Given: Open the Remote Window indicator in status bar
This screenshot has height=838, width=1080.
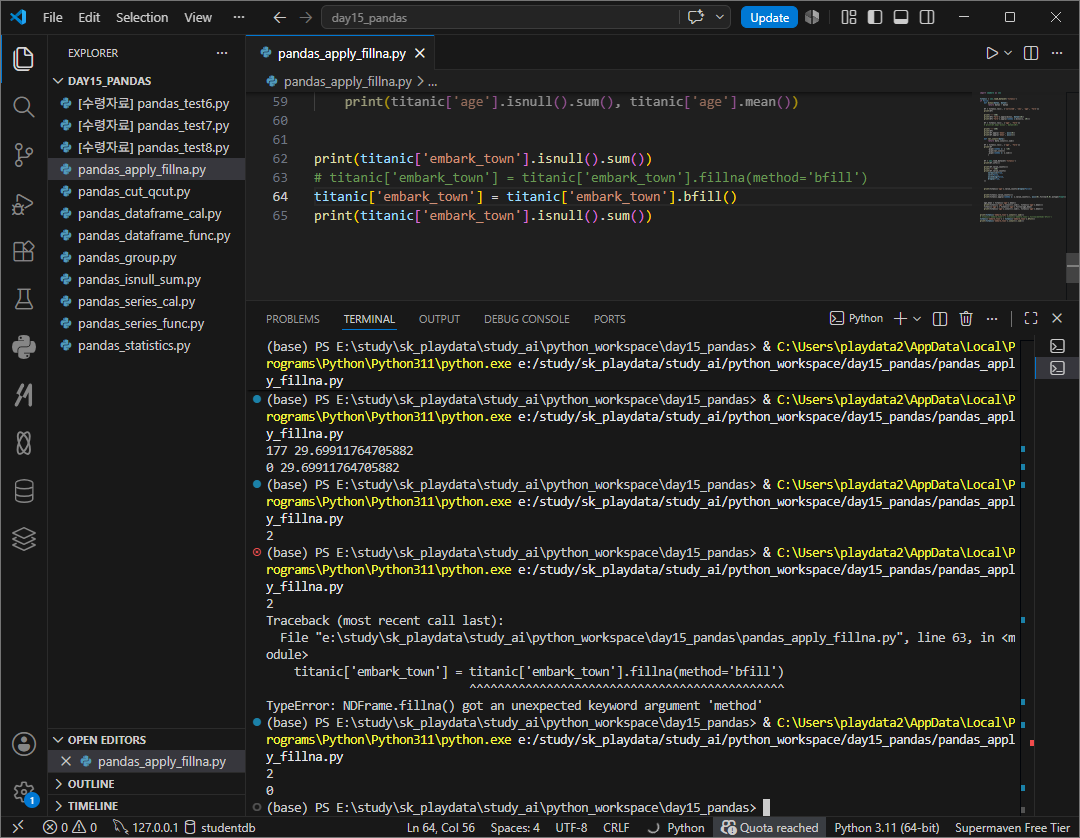Looking at the screenshot, I should pyautogui.click(x=18, y=827).
